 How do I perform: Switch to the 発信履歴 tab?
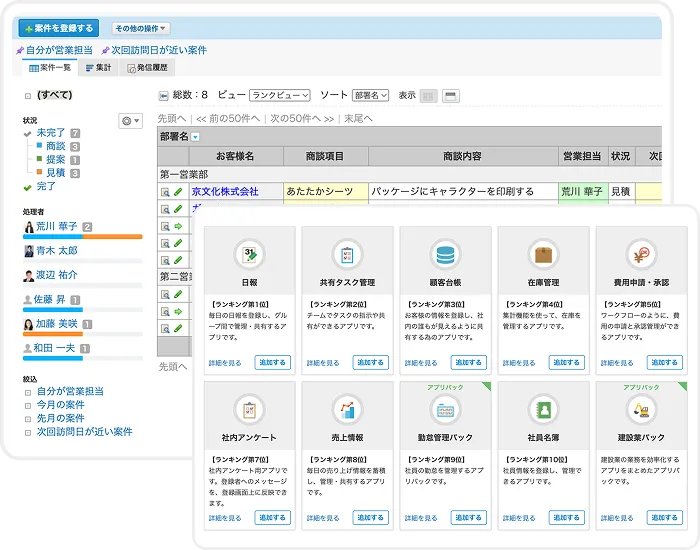pos(150,68)
